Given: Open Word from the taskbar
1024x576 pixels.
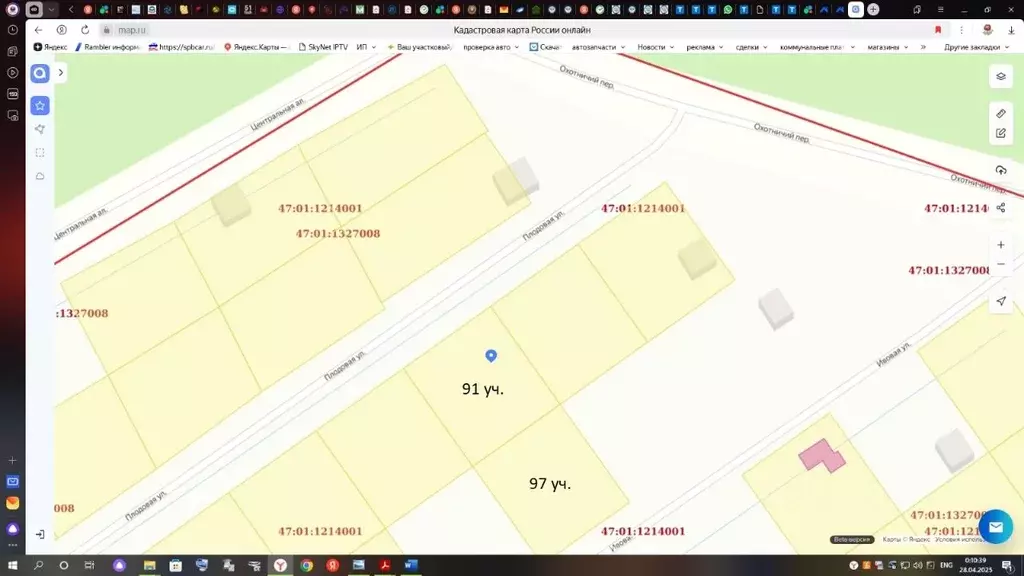Looking at the screenshot, I should pyautogui.click(x=411, y=565).
